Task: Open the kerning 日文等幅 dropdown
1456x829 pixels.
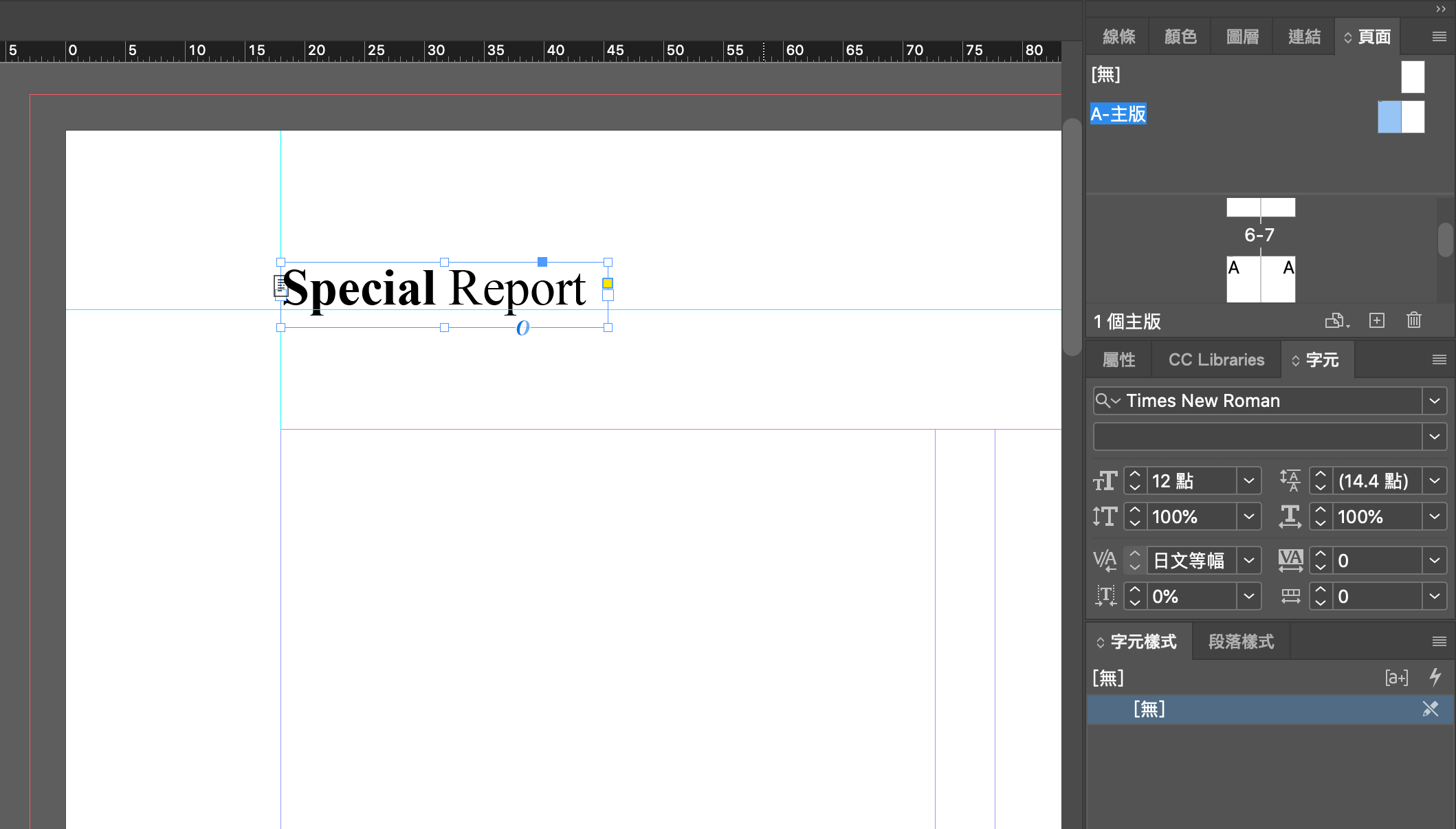Action: tap(1249, 561)
